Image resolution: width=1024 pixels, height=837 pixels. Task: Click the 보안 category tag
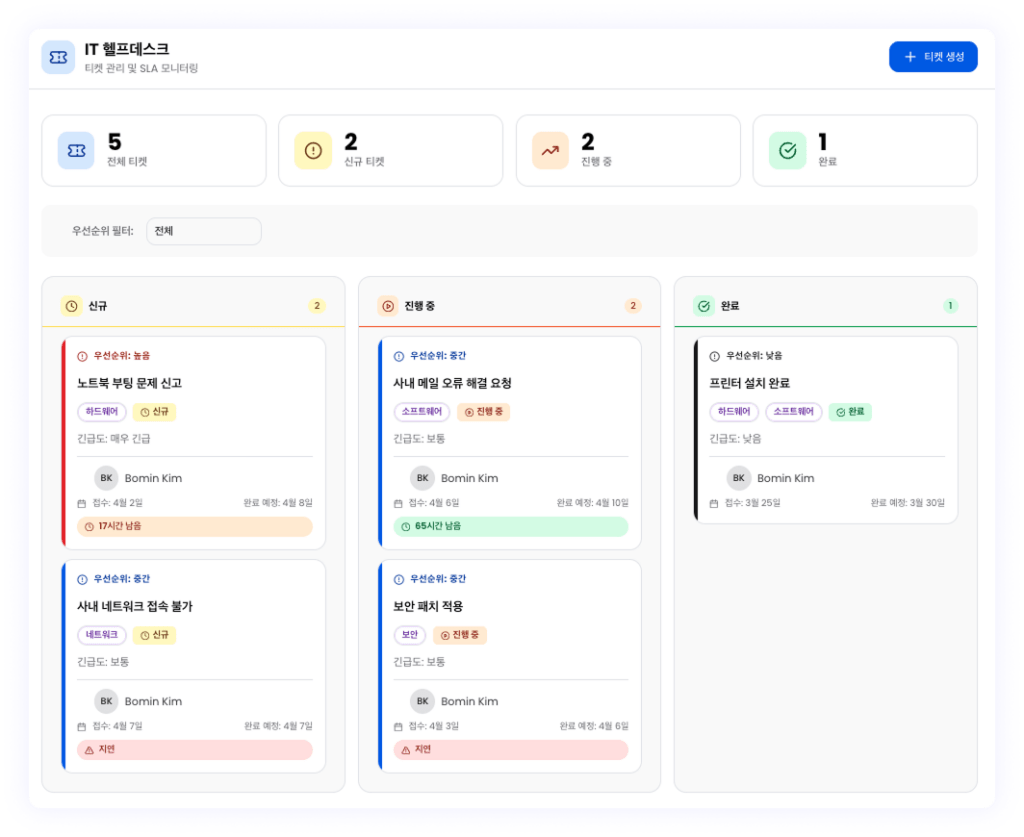pos(410,635)
